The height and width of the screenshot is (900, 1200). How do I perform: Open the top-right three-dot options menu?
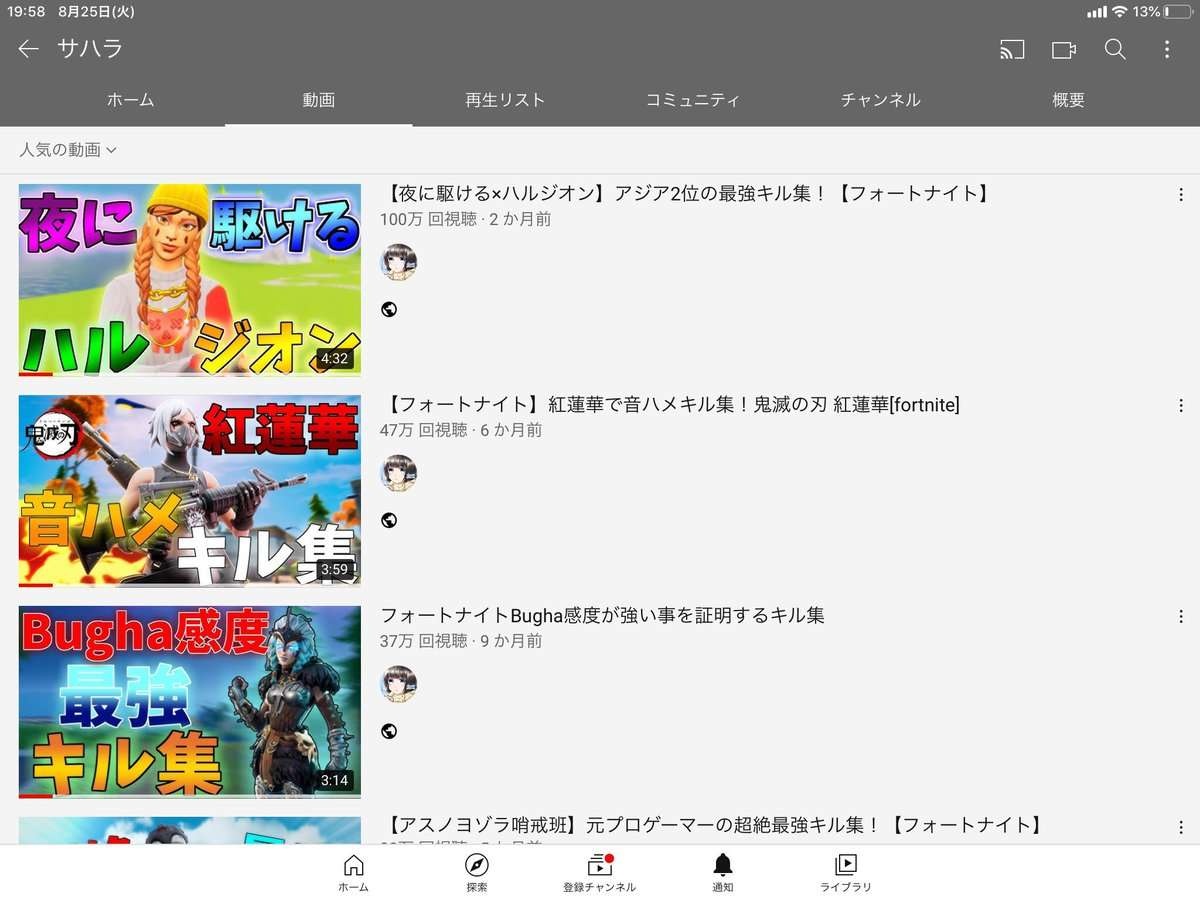click(1167, 49)
